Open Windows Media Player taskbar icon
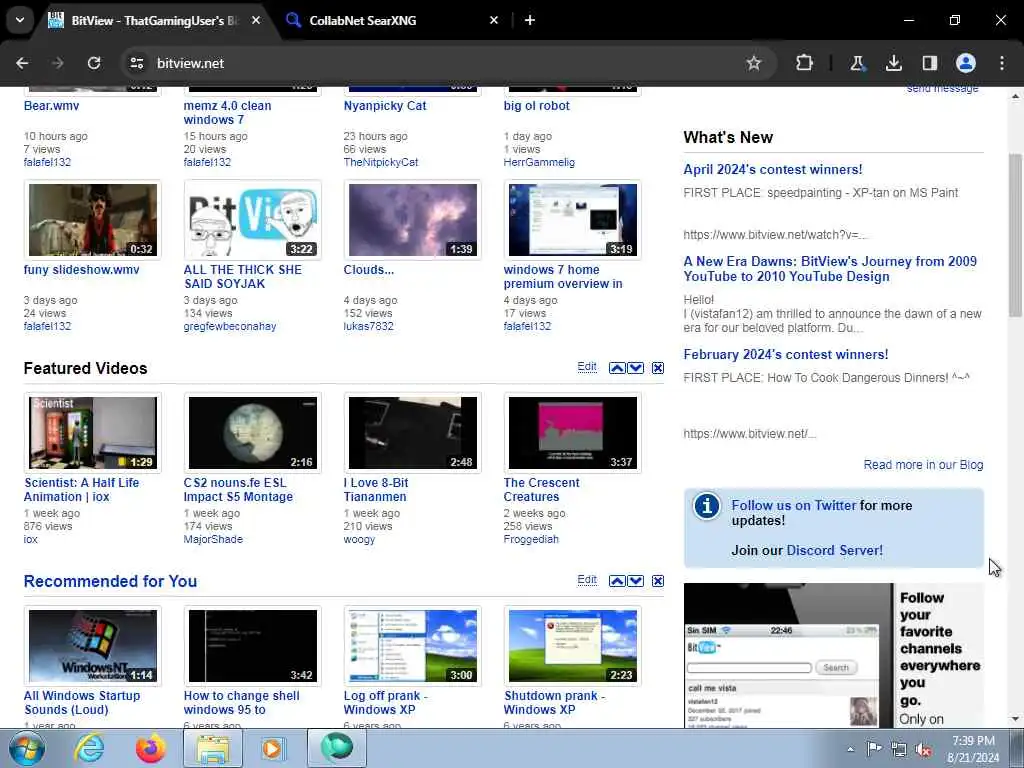Image resolution: width=1024 pixels, height=768 pixels. pyautogui.click(x=274, y=748)
